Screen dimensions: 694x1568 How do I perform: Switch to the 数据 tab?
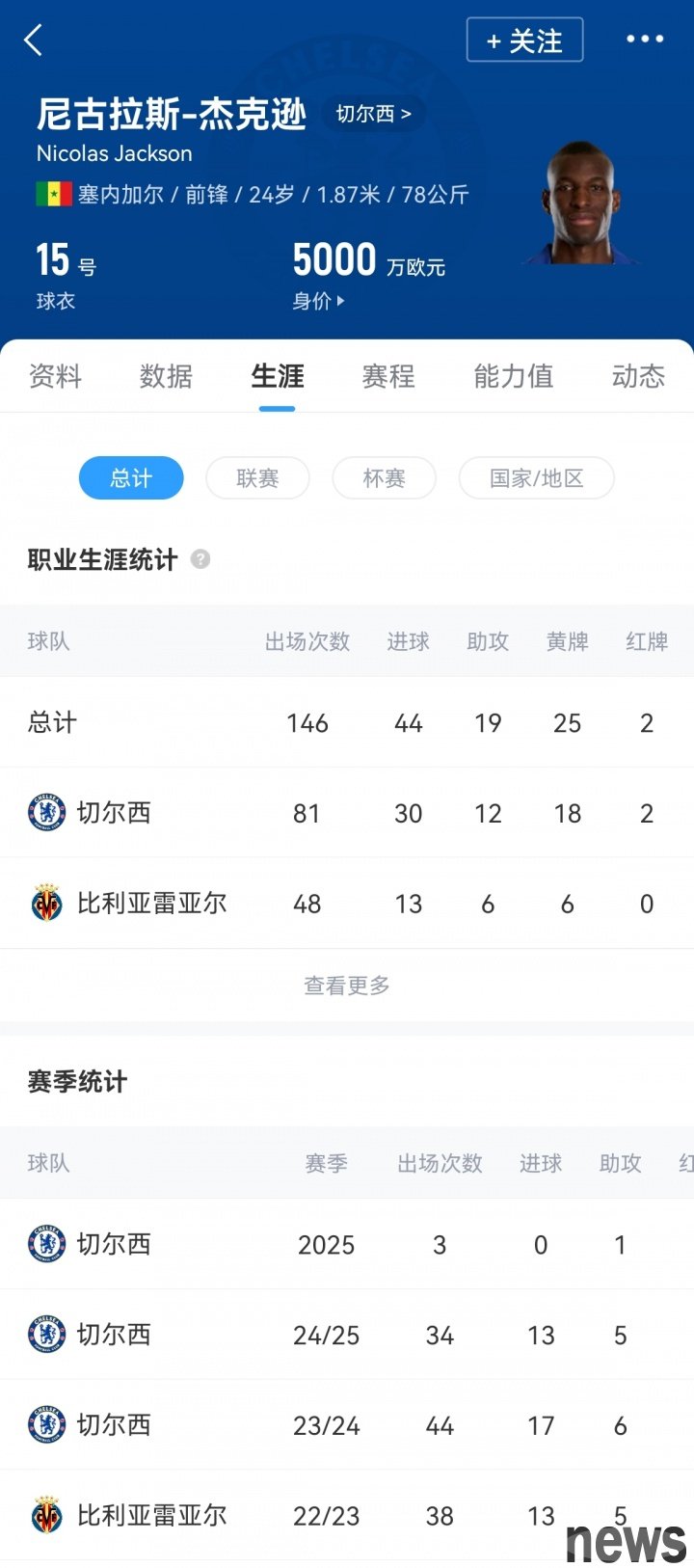coord(166,376)
